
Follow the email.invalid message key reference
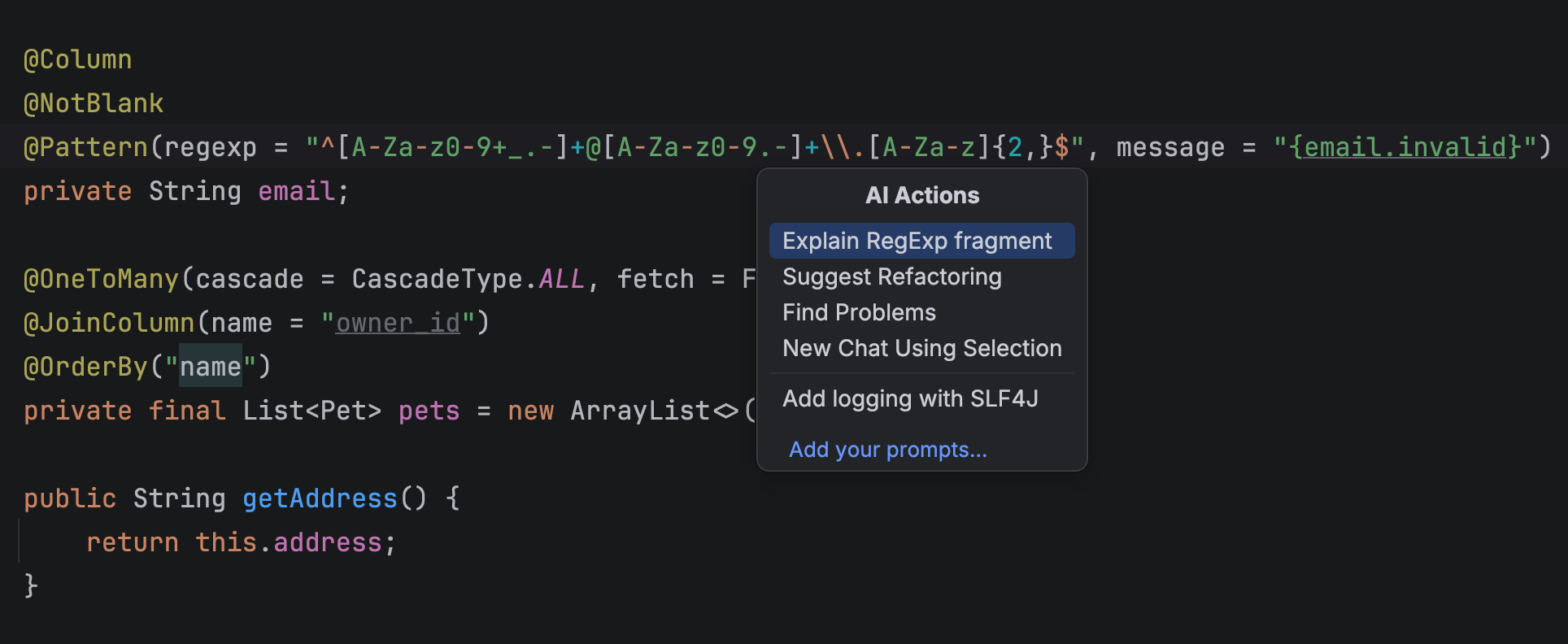pos(1405,147)
